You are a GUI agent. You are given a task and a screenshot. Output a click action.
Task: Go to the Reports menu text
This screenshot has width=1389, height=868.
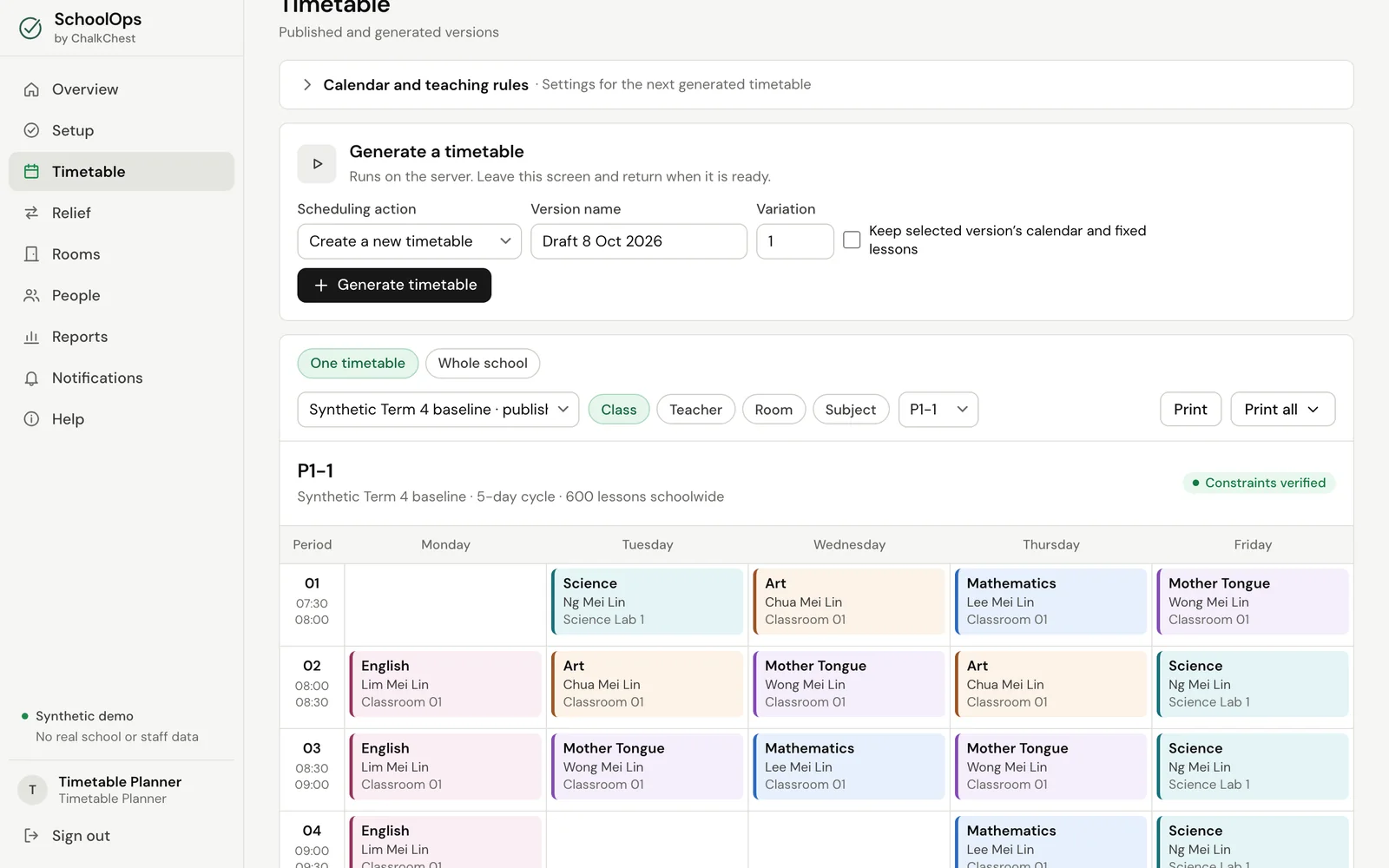click(80, 337)
